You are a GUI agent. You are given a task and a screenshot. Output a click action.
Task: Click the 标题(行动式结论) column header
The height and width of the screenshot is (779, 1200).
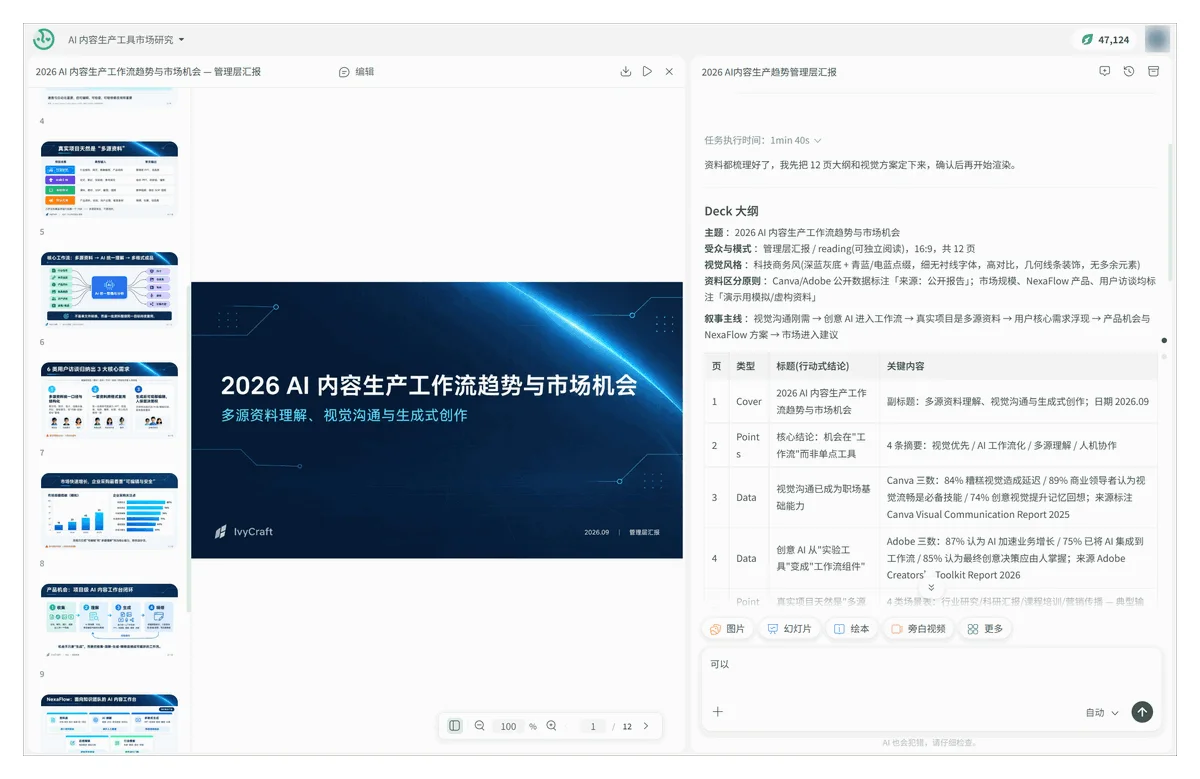coord(812,366)
